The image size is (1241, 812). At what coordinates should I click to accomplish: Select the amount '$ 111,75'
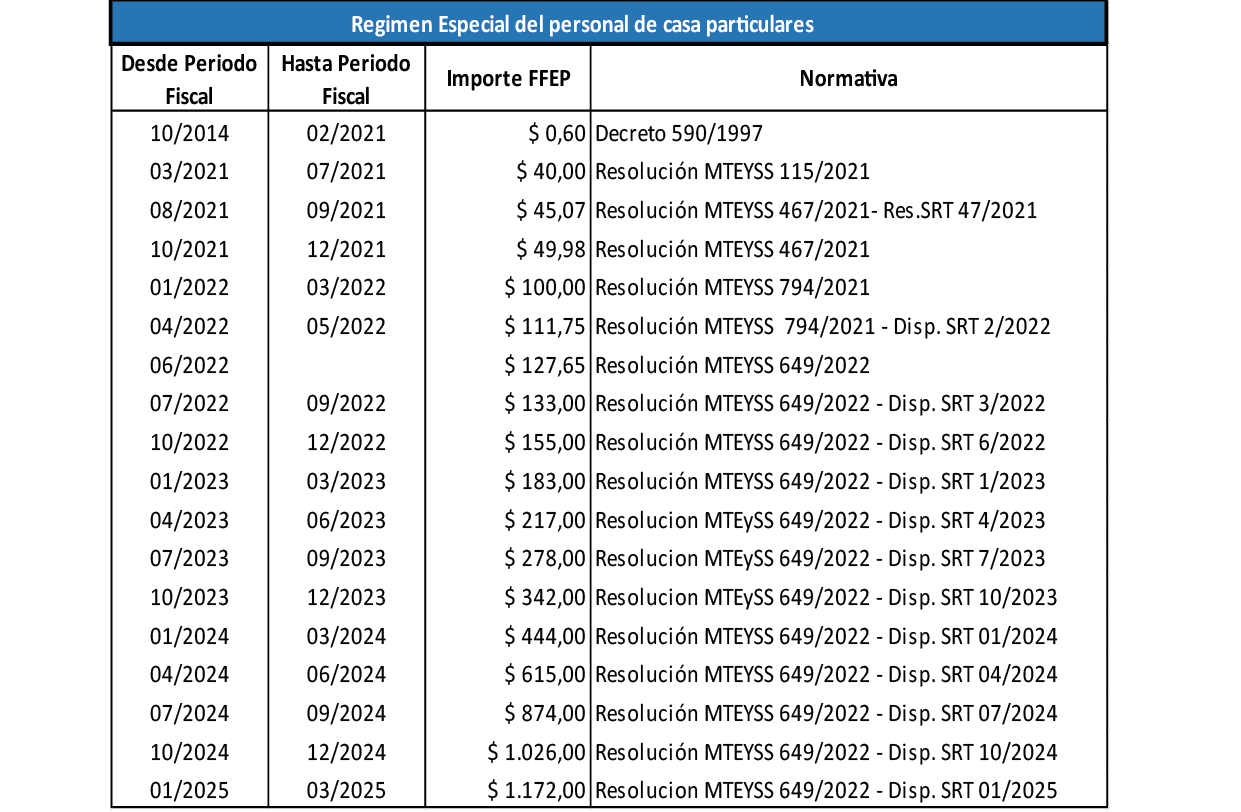[545, 326]
